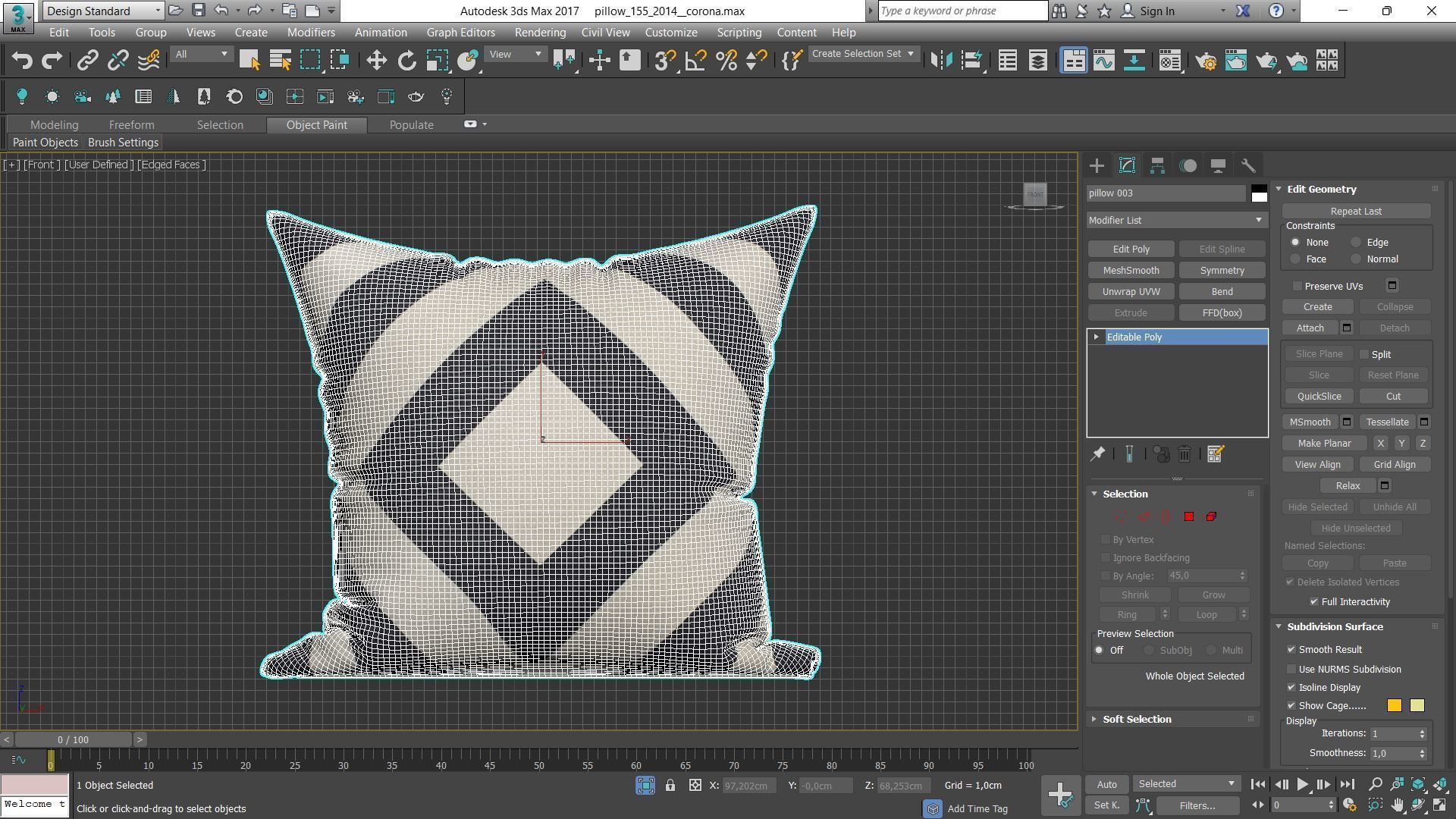Select Element sub-object level icon
The width and height of the screenshot is (1456, 819).
(x=1211, y=516)
